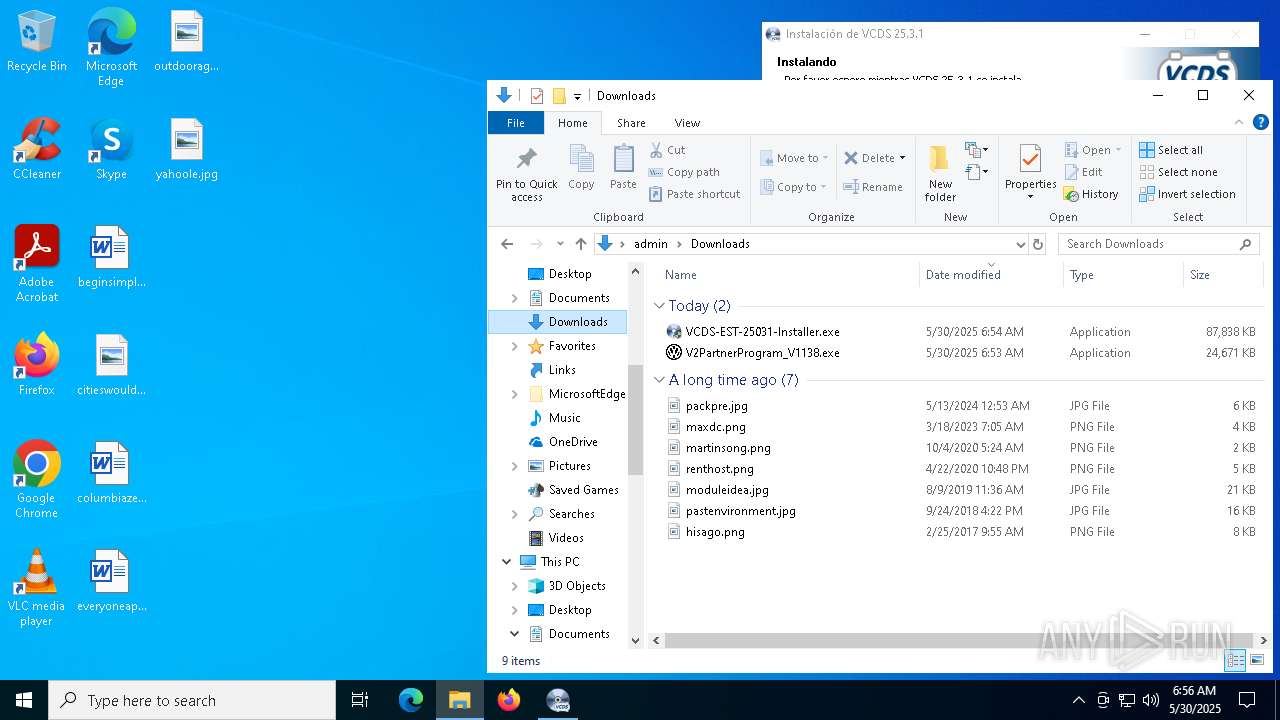The height and width of the screenshot is (720, 1280).
Task: Open file History
Action: (x=1091, y=194)
